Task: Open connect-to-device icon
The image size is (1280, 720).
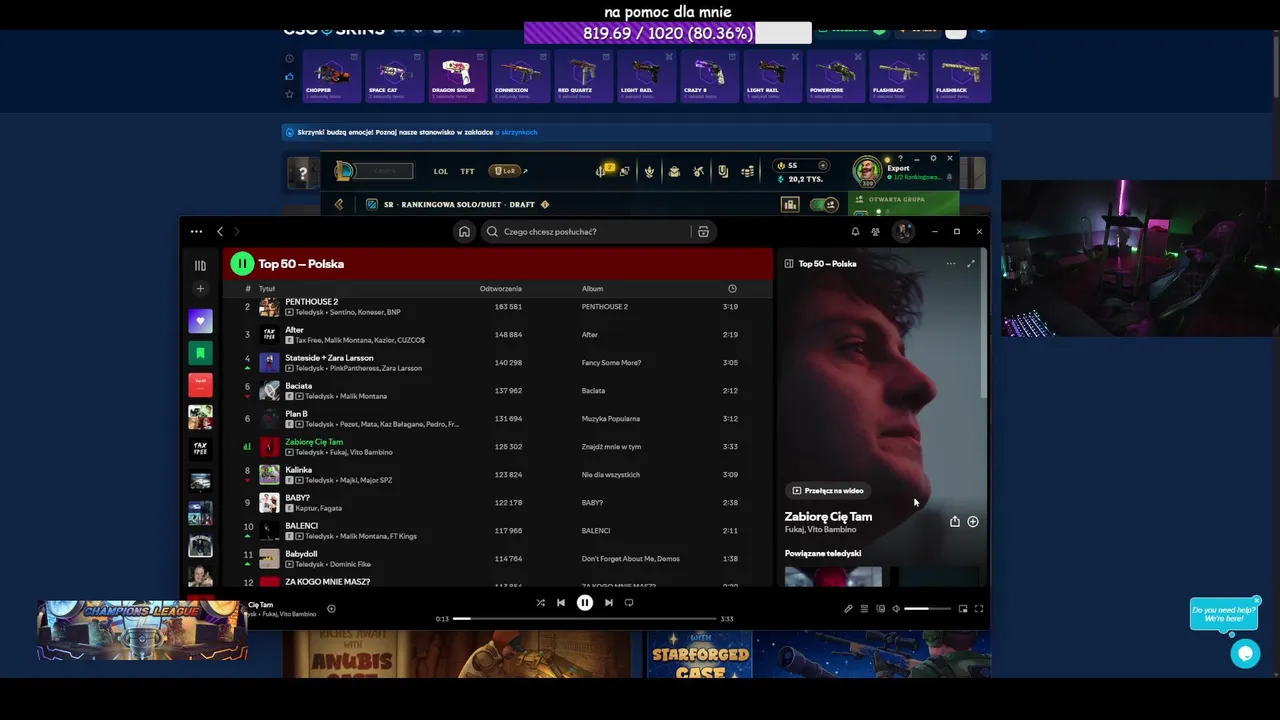Action: pyautogui.click(x=880, y=609)
